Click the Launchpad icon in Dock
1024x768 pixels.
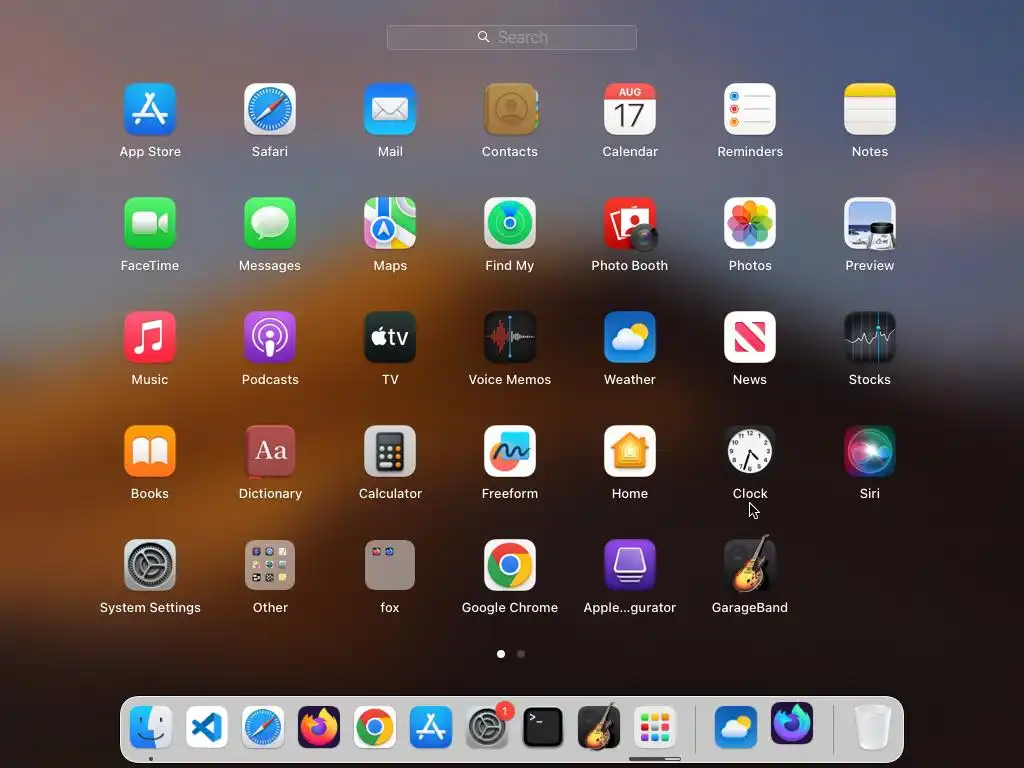point(655,727)
